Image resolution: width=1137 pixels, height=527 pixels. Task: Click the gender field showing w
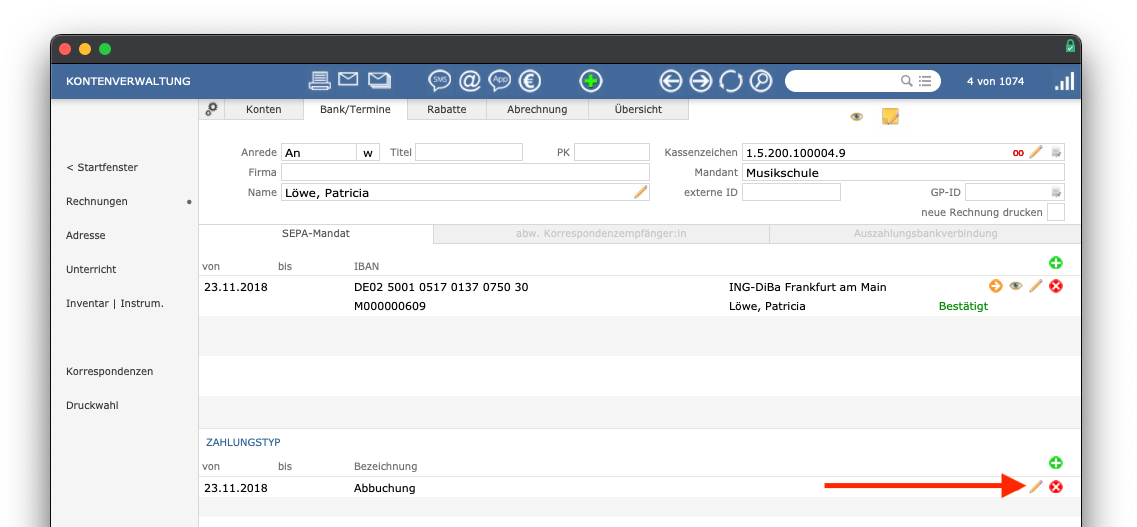368,152
